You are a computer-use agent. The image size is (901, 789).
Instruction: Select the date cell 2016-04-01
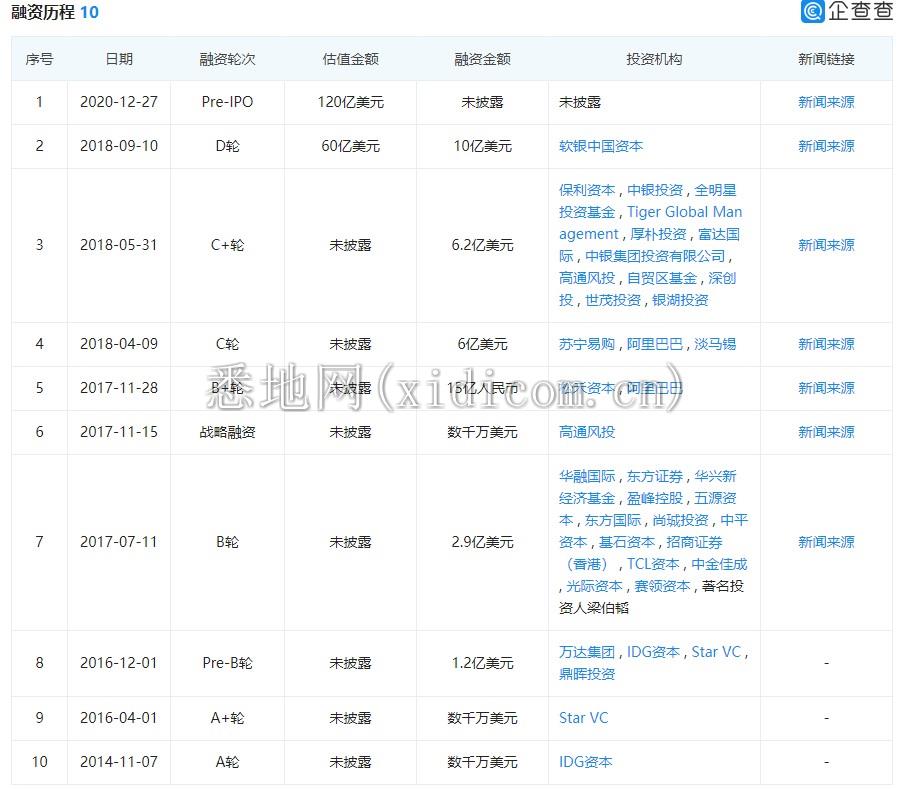tap(119, 718)
